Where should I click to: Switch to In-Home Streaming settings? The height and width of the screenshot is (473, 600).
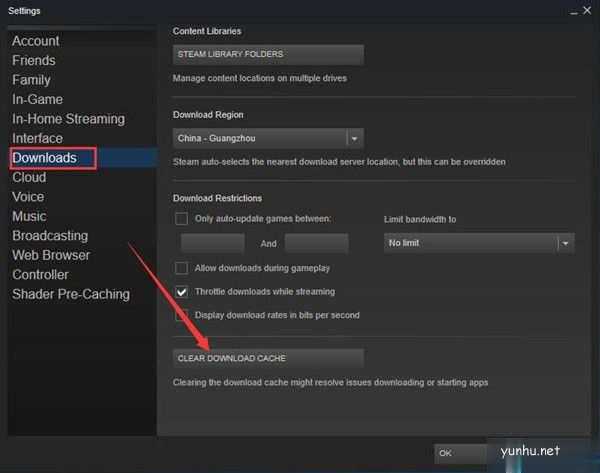[68, 119]
